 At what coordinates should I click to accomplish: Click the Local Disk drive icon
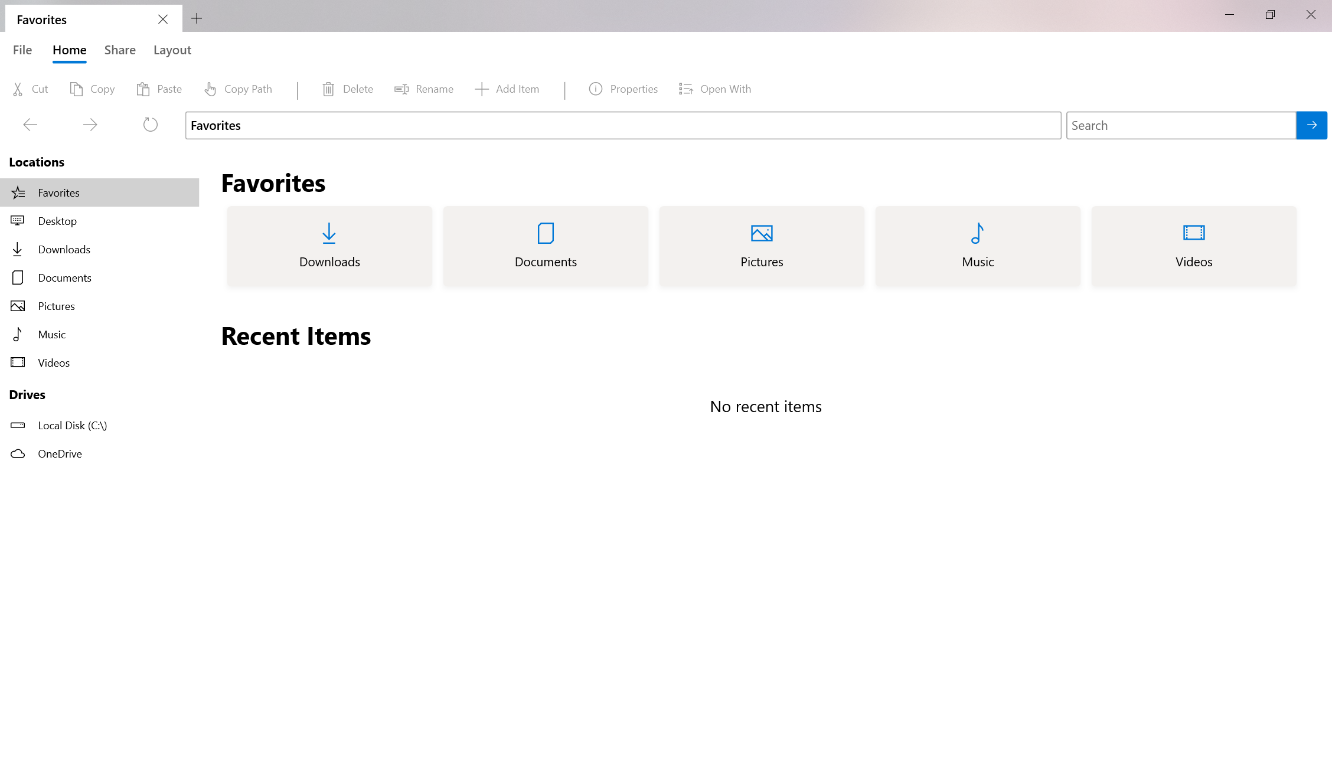tap(18, 425)
